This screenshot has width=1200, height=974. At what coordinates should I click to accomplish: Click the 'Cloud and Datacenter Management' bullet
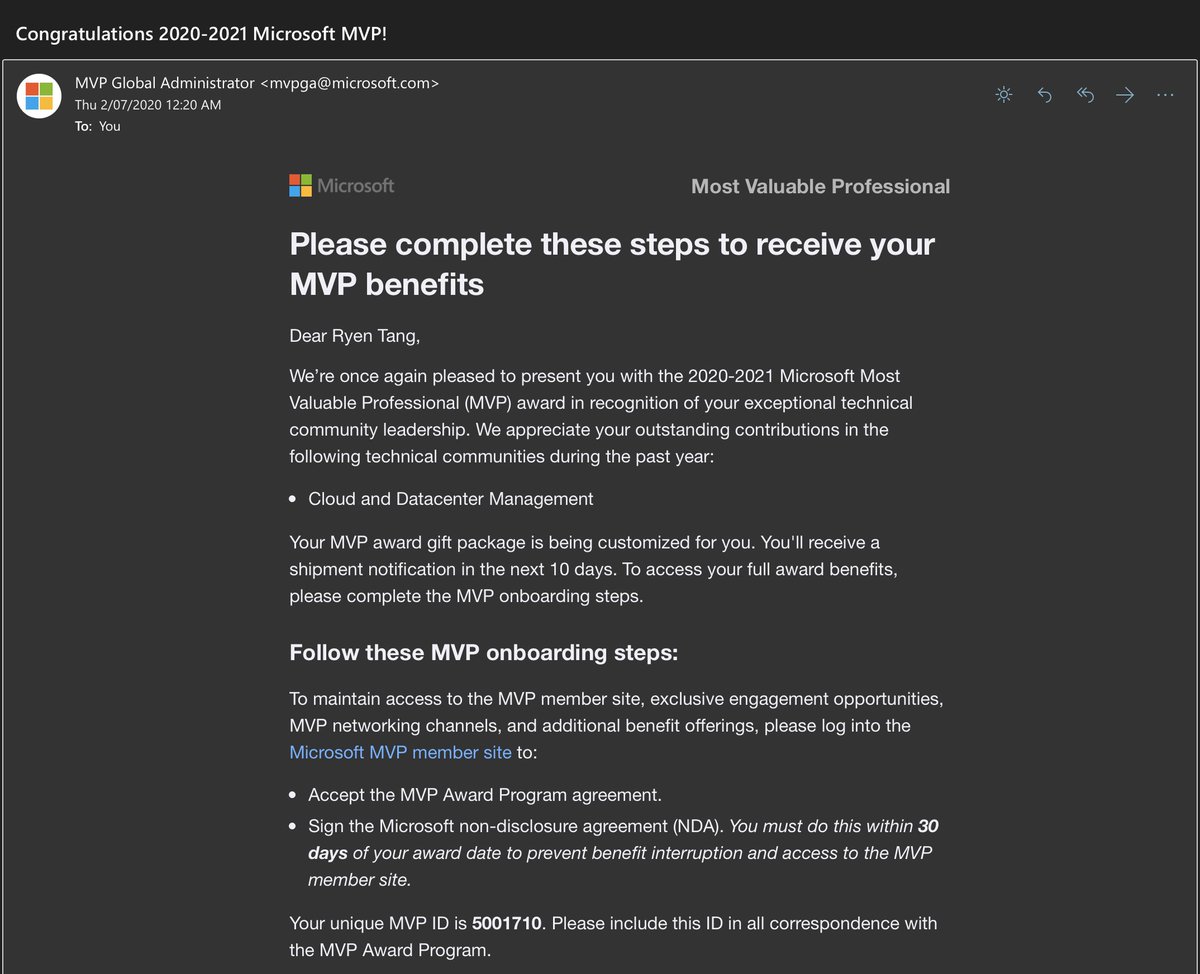coord(451,499)
